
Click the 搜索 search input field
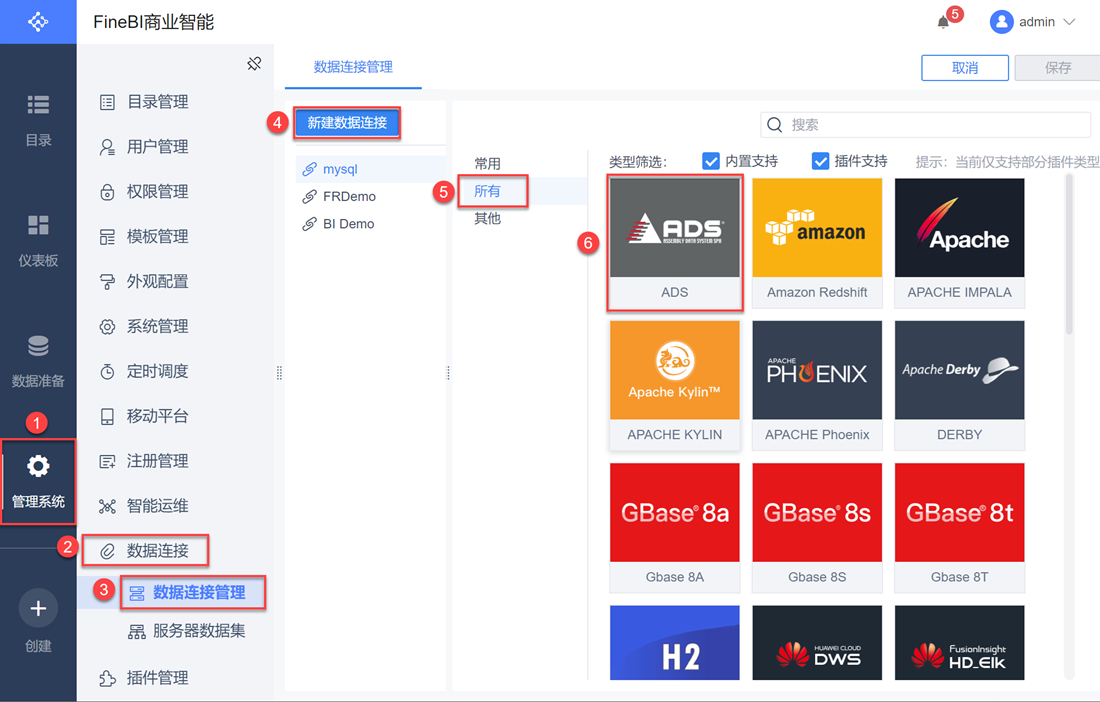tap(925, 125)
